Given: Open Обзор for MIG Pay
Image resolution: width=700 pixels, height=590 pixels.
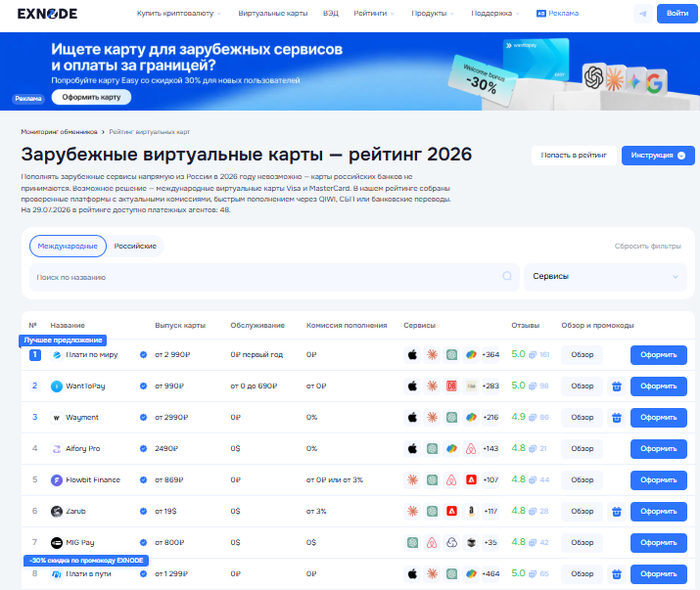Looking at the screenshot, I should point(582,543).
